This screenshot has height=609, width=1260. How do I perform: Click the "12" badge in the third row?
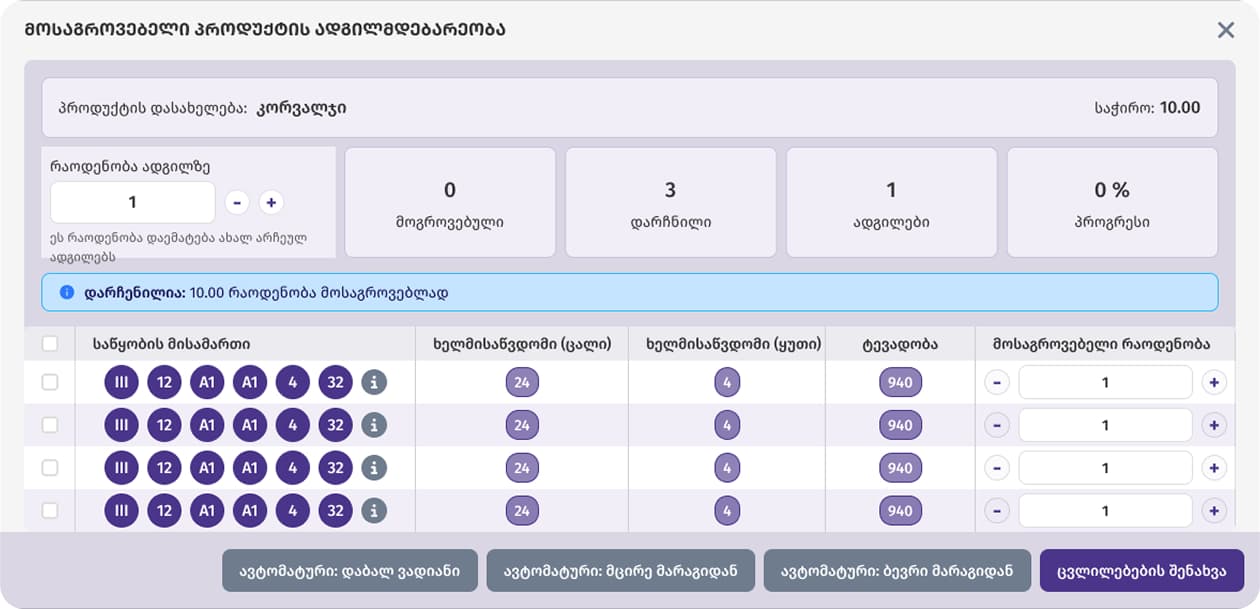164,467
